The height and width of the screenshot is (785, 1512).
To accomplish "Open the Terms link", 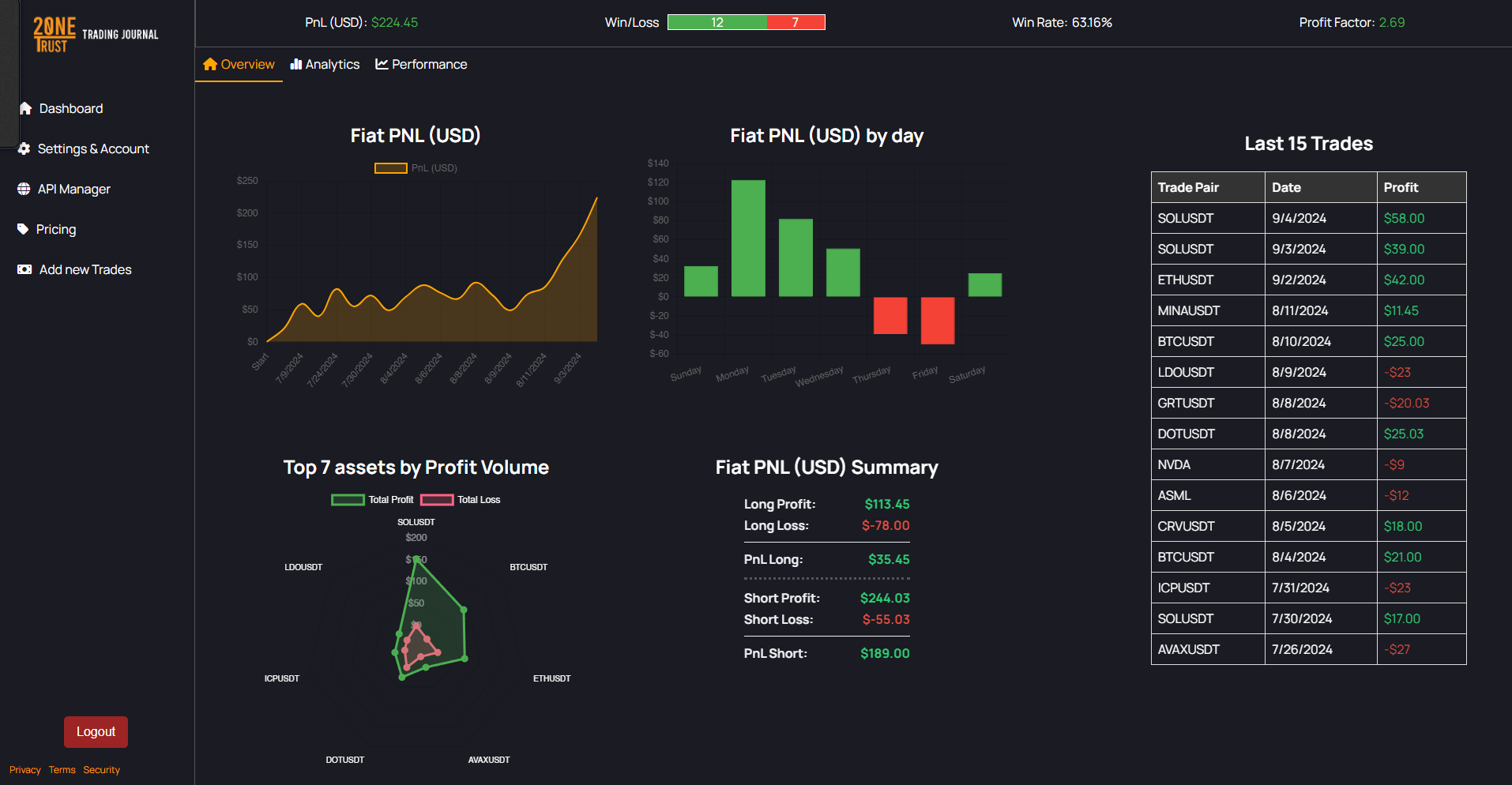I will [62, 770].
